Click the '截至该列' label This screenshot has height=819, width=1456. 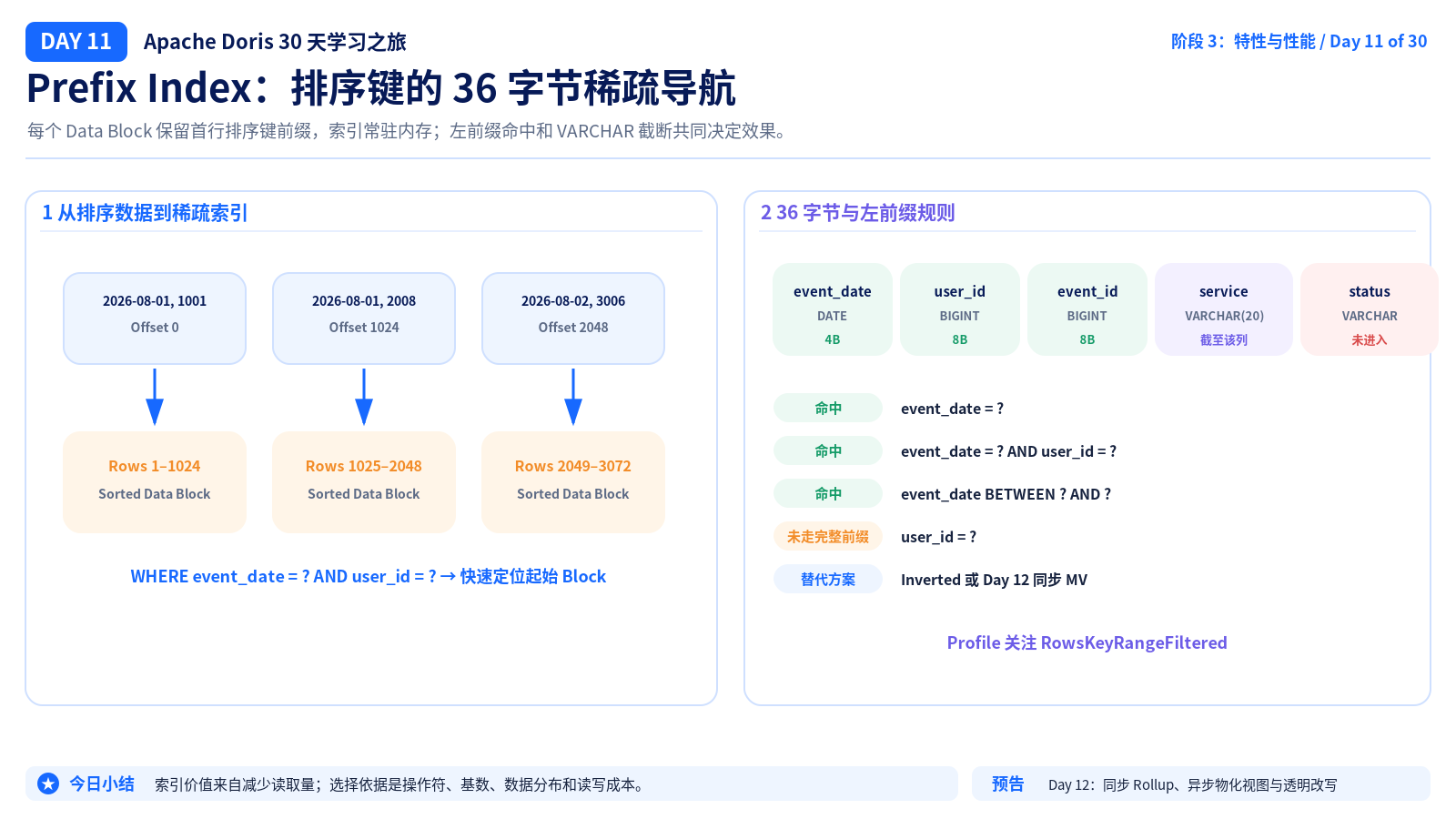pos(1224,340)
